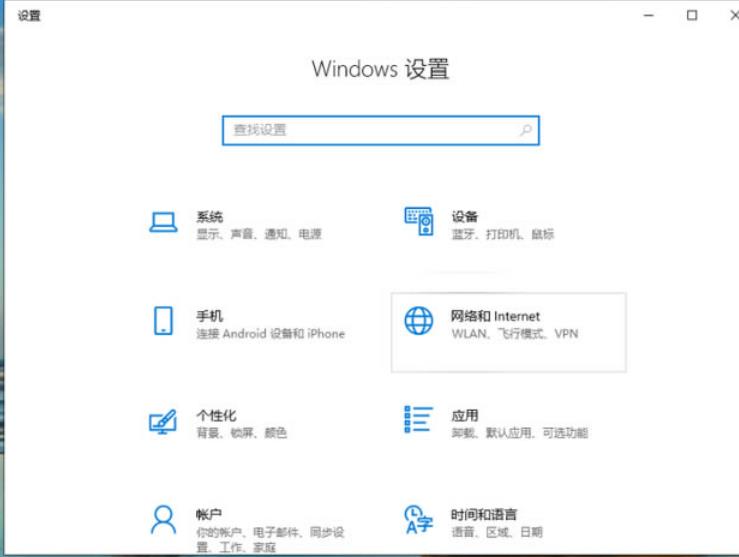Click the 语音、区域、日期 description
739x557 pixels.
pyautogui.click(x=497, y=532)
